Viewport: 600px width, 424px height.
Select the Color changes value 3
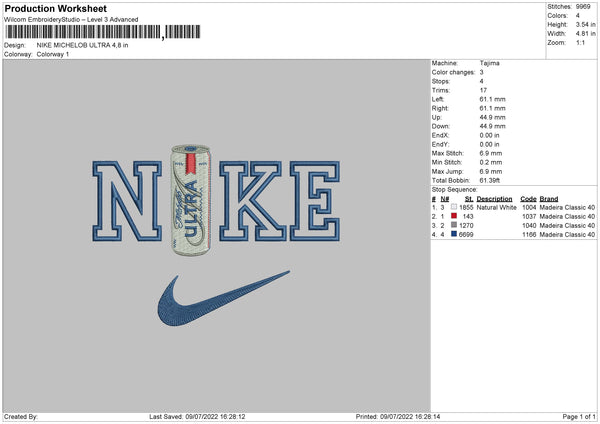click(481, 72)
